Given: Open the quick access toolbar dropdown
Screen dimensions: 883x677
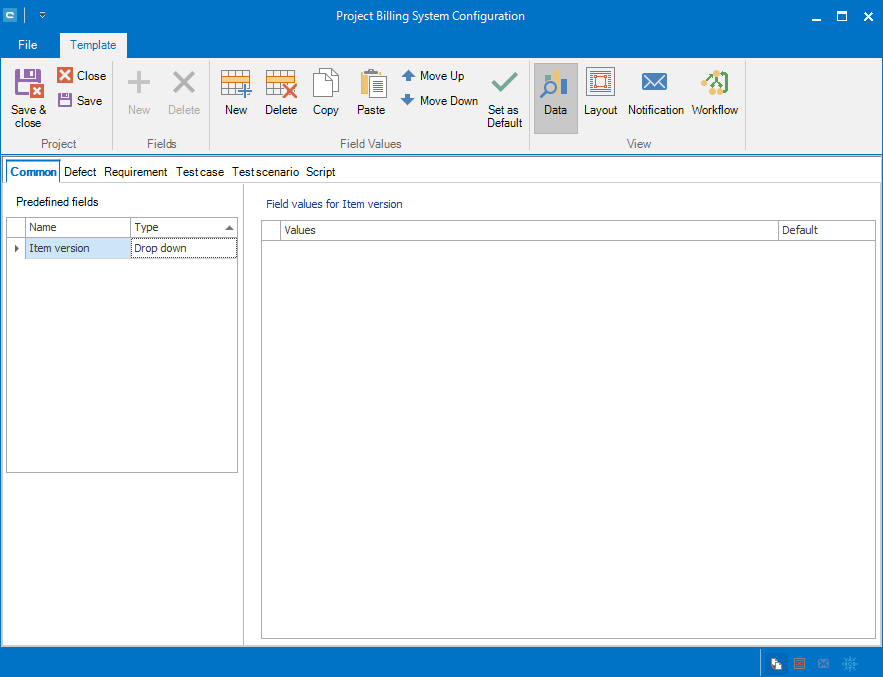Looking at the screenshot, I should [43, 16].
